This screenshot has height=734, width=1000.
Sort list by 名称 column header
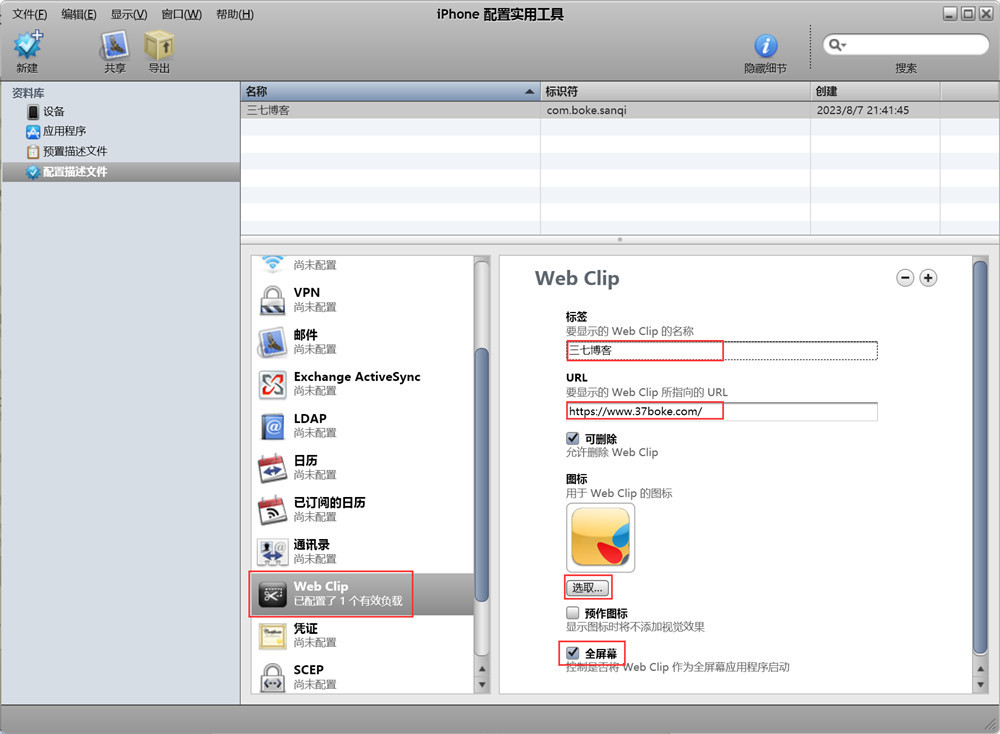tap(389, 91)
